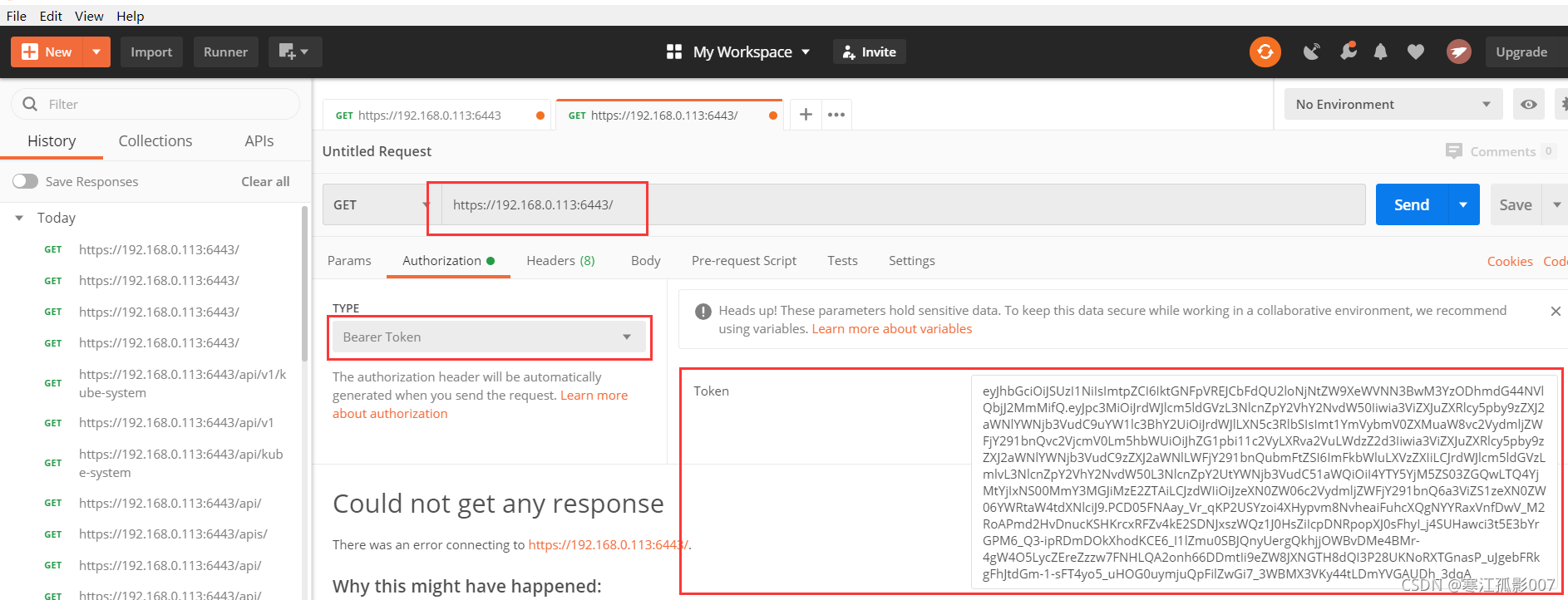Image resolution: width=1568 pixels, height=600 pixels.
Task: Open the View menu
Action: [89, 16]
